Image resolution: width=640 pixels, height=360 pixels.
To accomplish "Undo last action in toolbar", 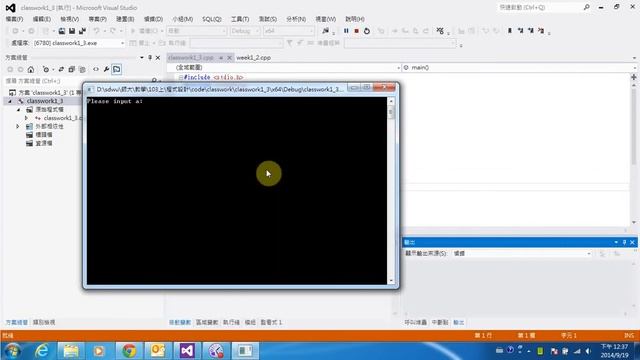I will pos(96,31).
